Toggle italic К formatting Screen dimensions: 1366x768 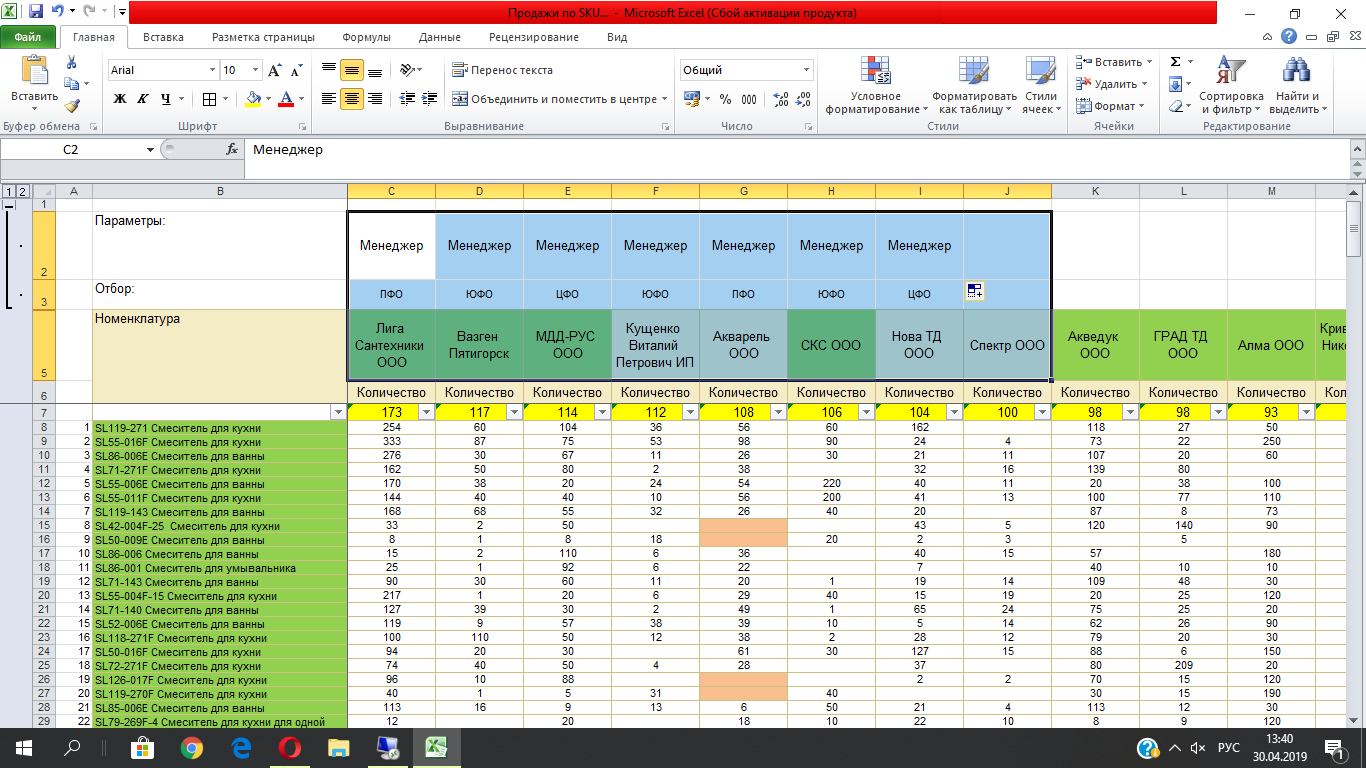click(x=143, y=99)
